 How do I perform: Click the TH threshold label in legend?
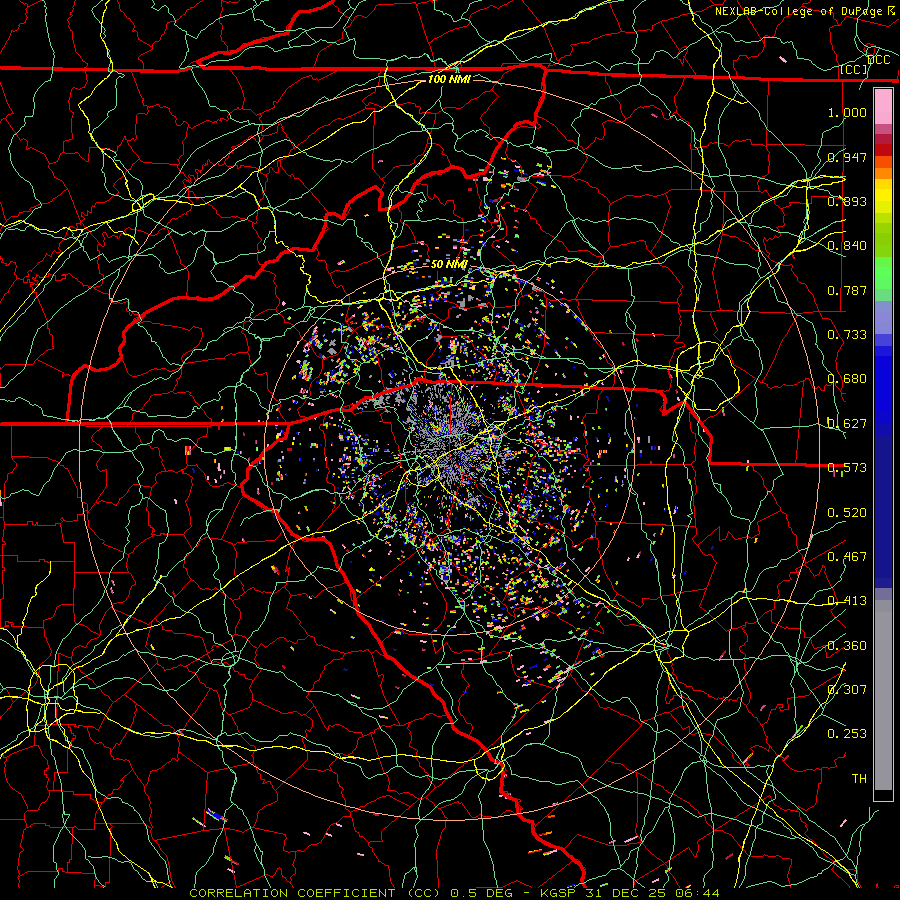click(859, 779)
